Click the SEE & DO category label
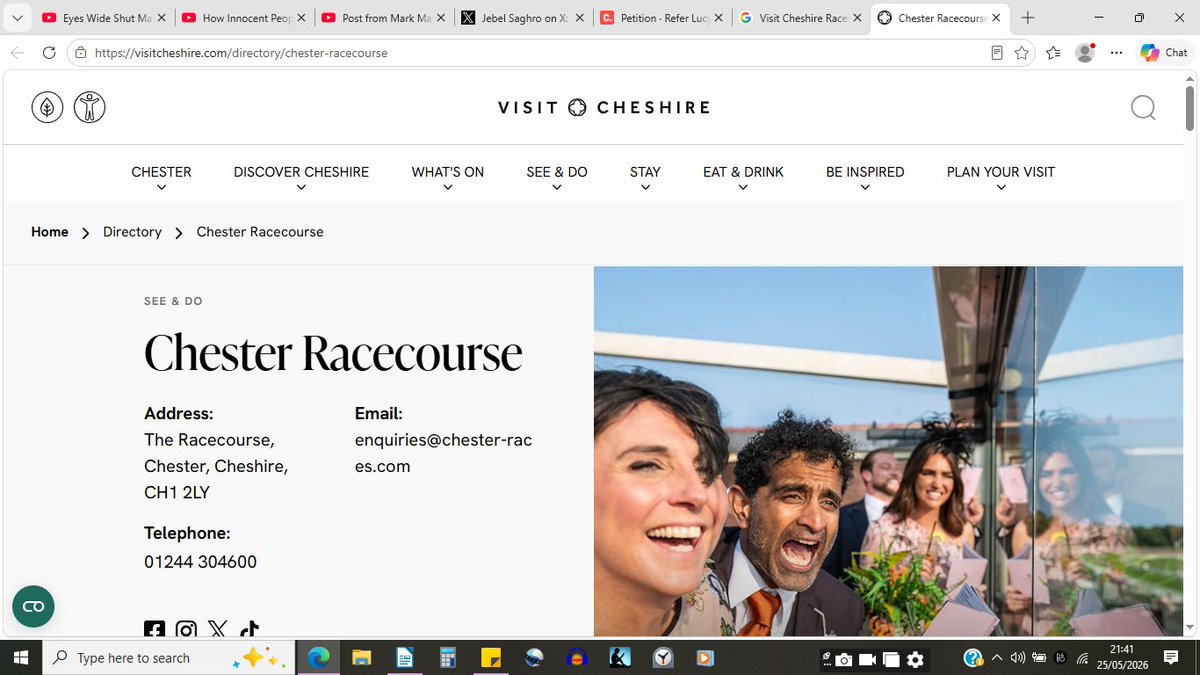 click(173, 301)
